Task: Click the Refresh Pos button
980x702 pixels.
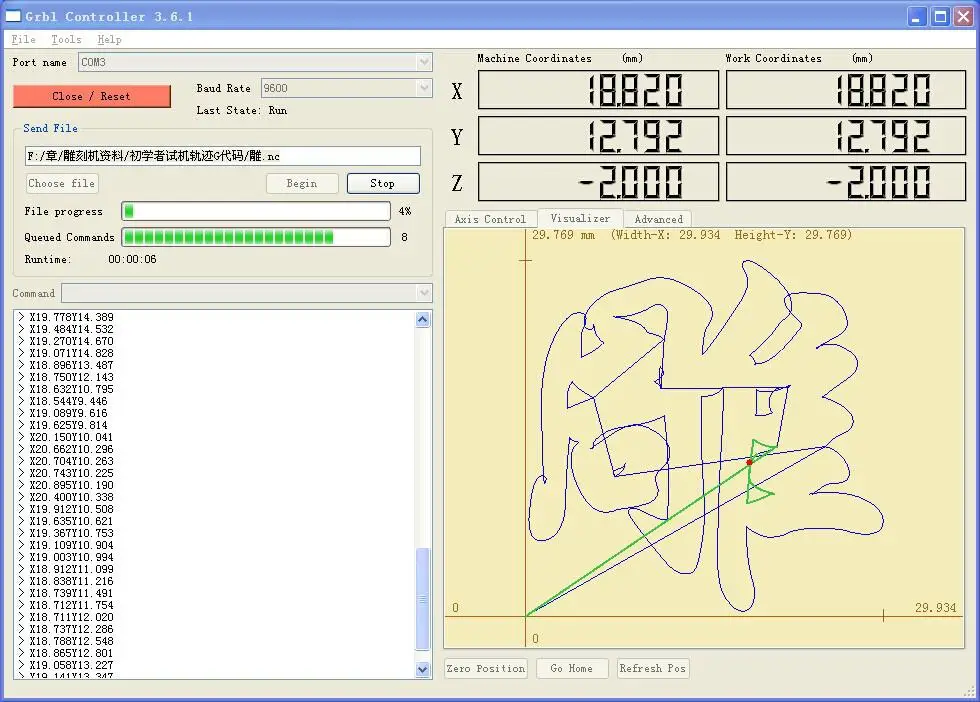Action: (x=652, y=668)
